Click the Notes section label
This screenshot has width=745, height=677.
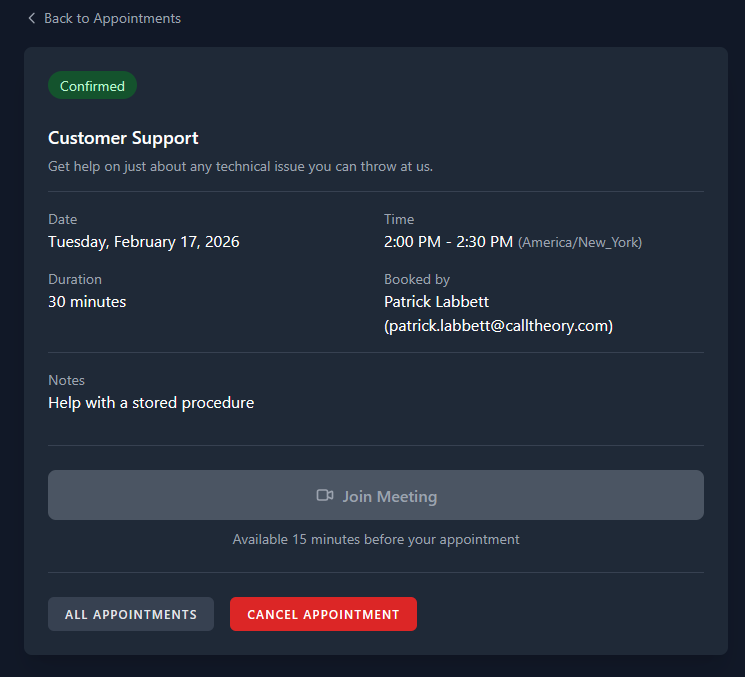pos(66,381)
